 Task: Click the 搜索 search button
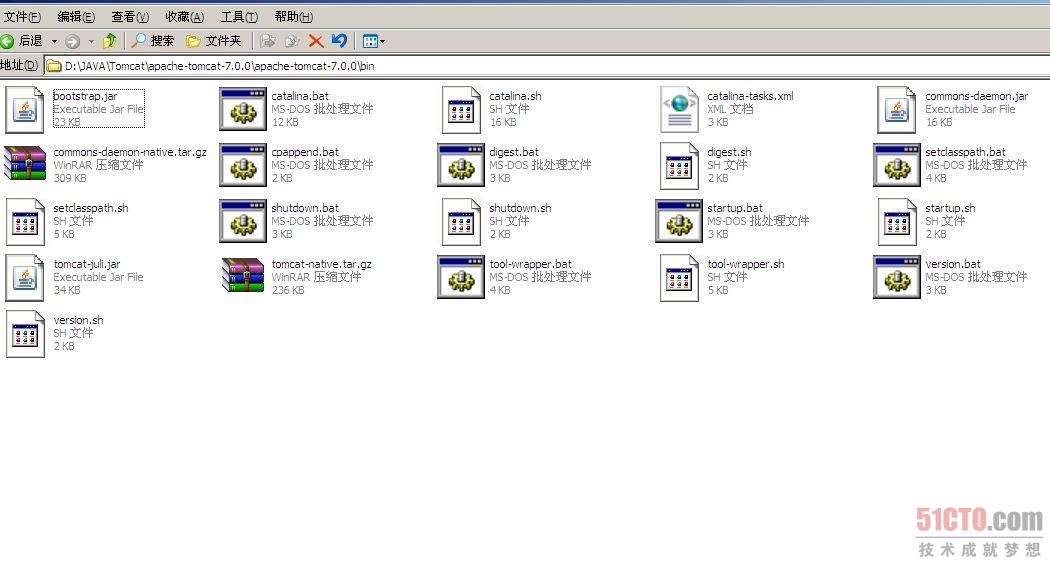[153, 41]
